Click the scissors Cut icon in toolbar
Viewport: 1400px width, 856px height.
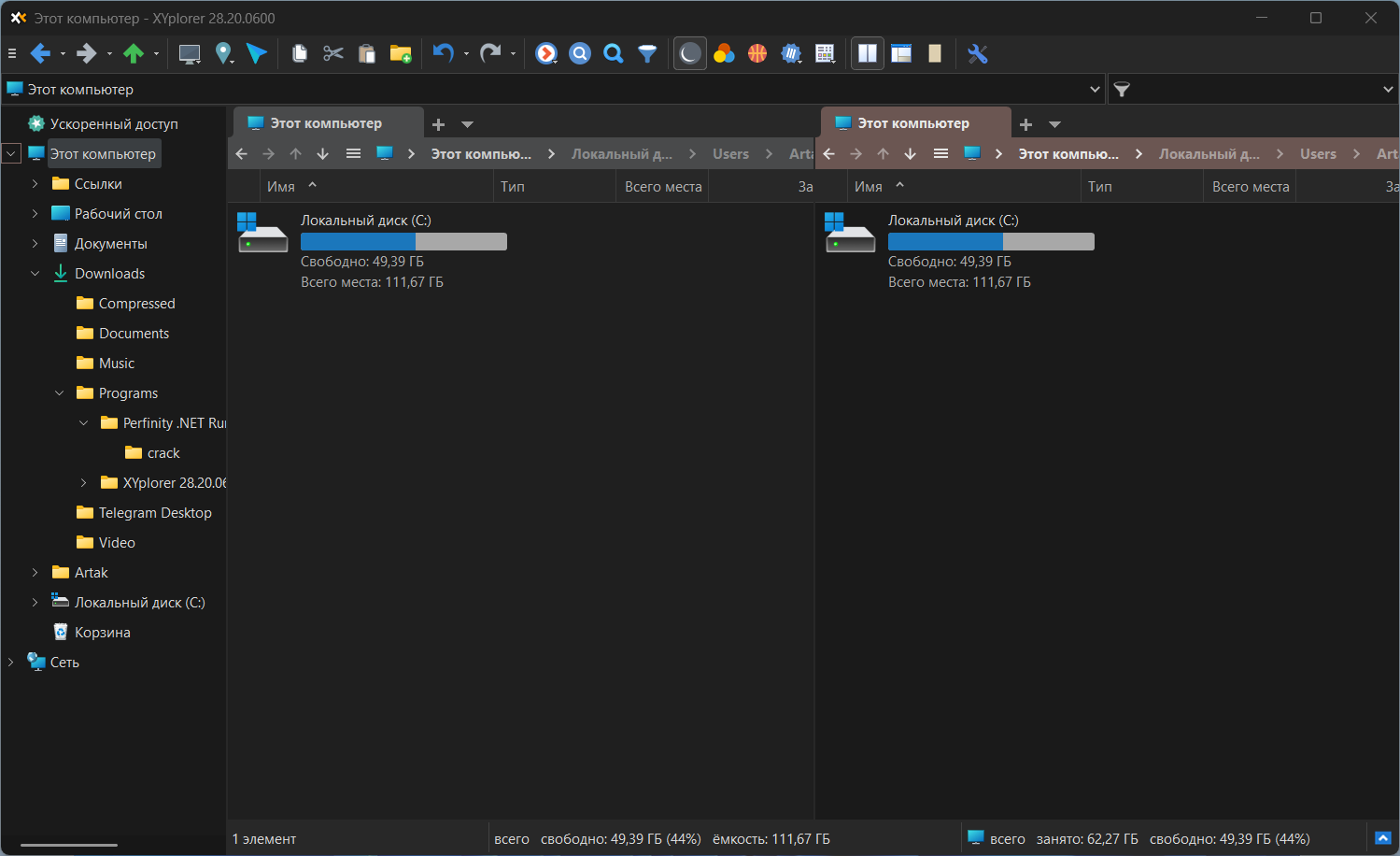coord(333,53)
